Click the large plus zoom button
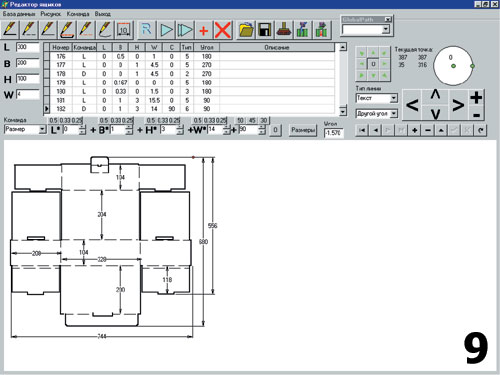The width and height of the screenshot is (500, 375). pos(476,97)
